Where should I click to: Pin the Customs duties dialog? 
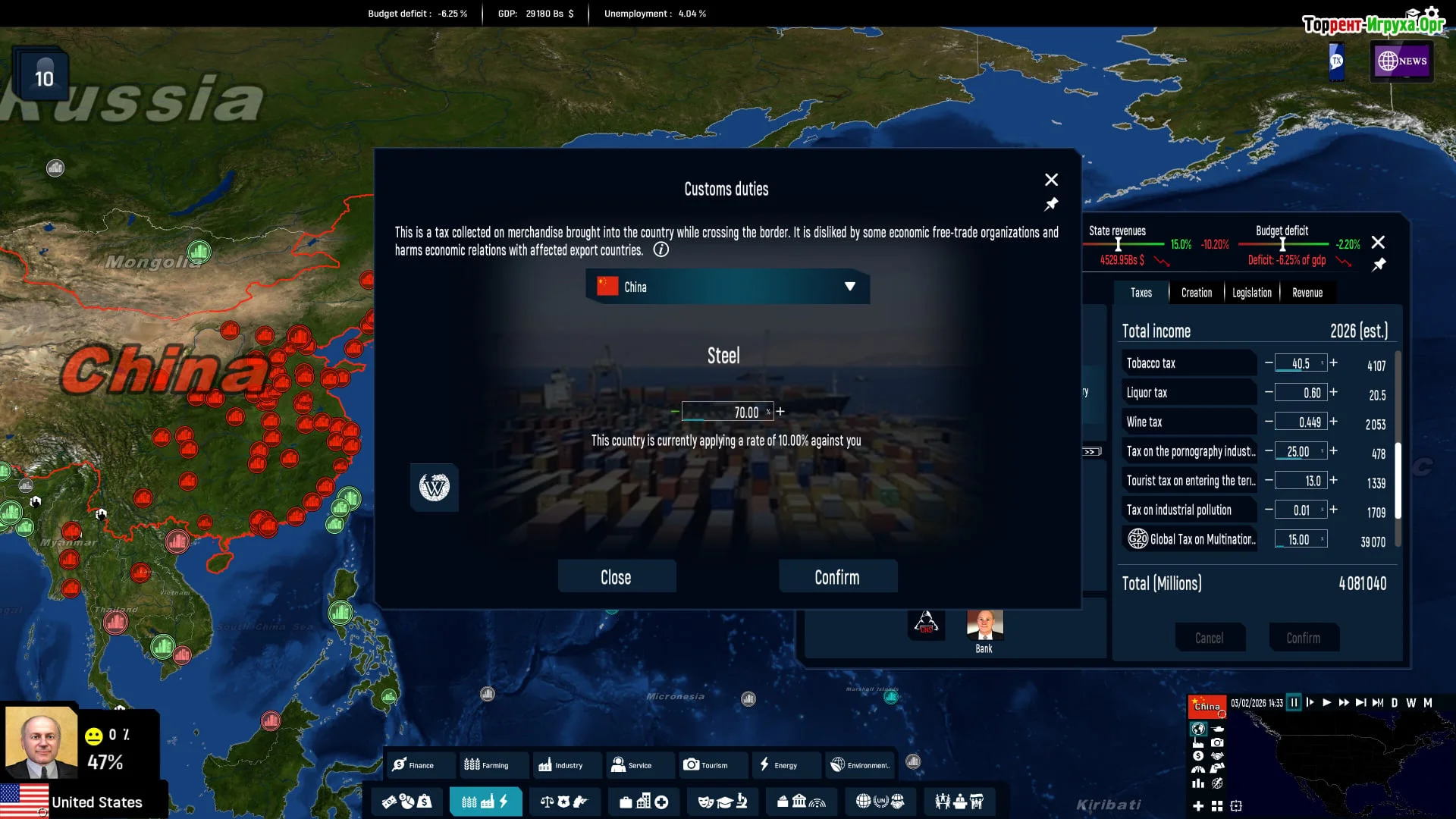pyautogui.click(x=1051, y=204)
